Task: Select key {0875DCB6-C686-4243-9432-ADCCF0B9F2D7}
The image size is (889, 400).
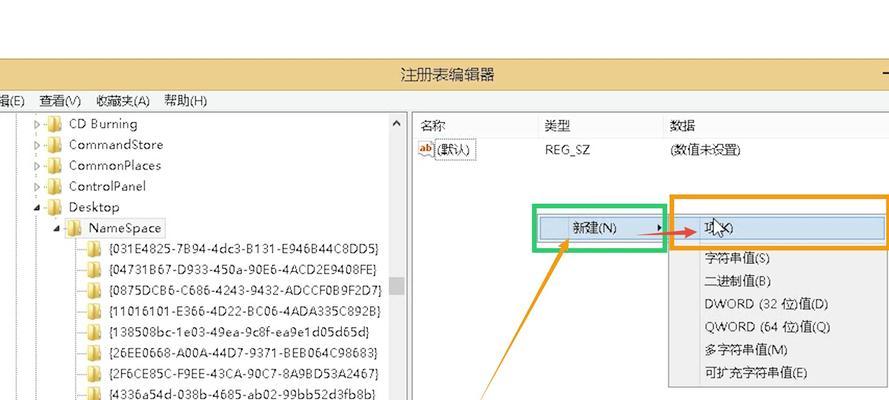Action: [x=245, y=291]
